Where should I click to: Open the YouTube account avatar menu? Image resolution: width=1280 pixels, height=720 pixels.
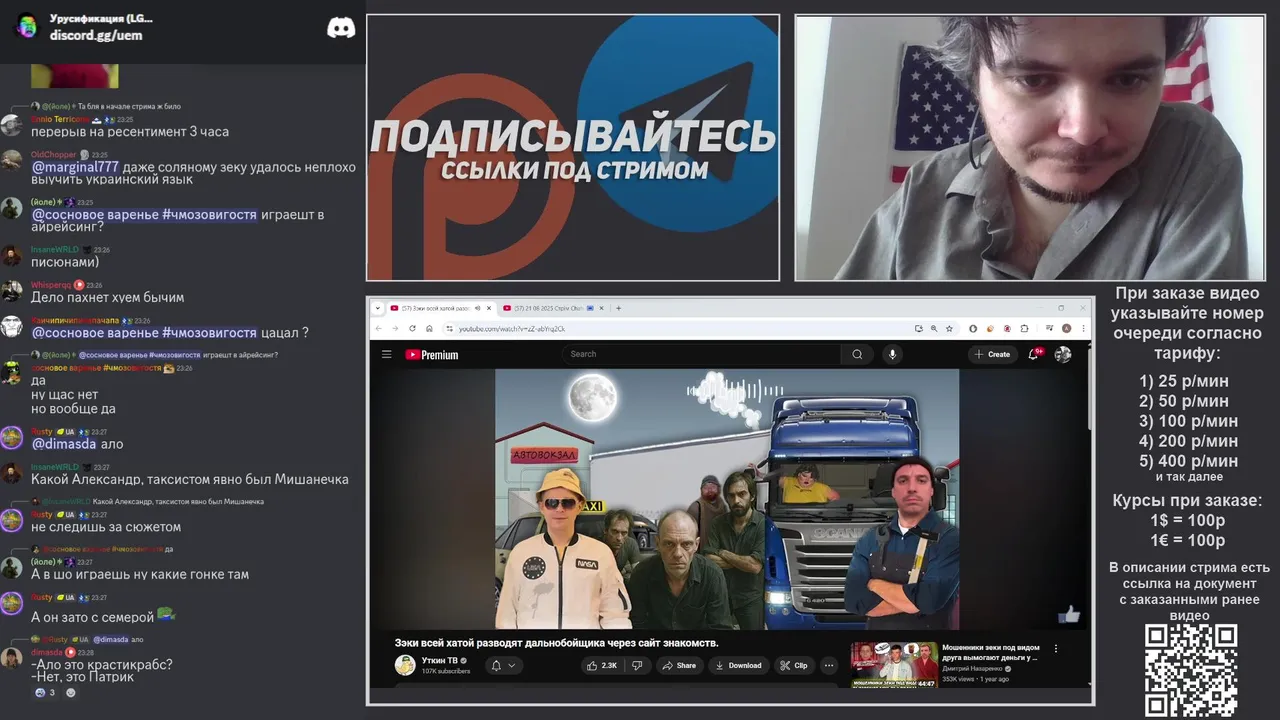point(1063,354)
